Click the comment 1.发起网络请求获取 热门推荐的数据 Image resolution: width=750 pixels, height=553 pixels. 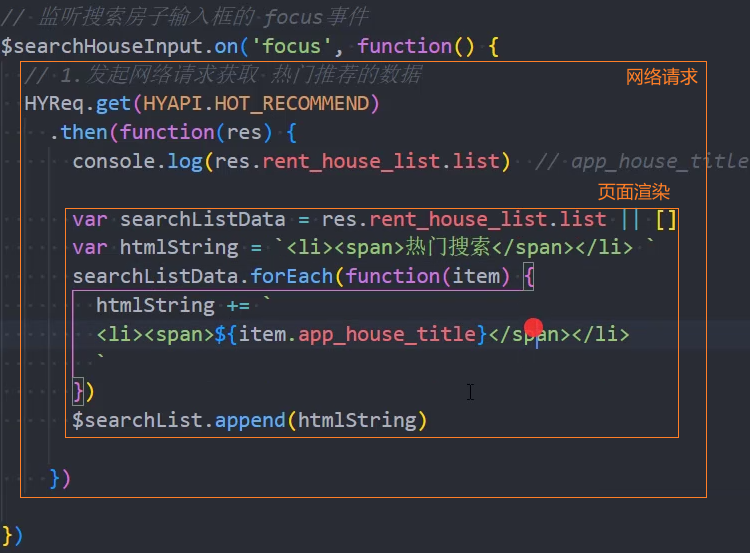tap(222, 75)
